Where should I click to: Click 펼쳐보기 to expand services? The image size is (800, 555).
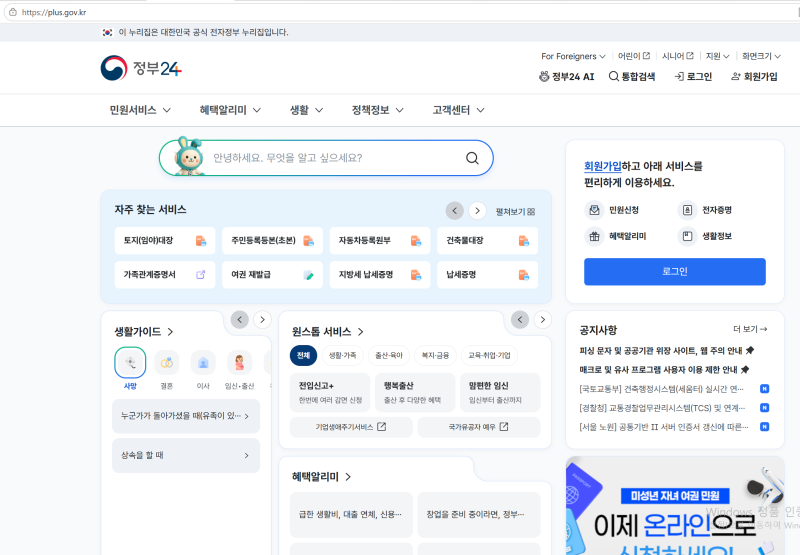(x=515, y=212)
